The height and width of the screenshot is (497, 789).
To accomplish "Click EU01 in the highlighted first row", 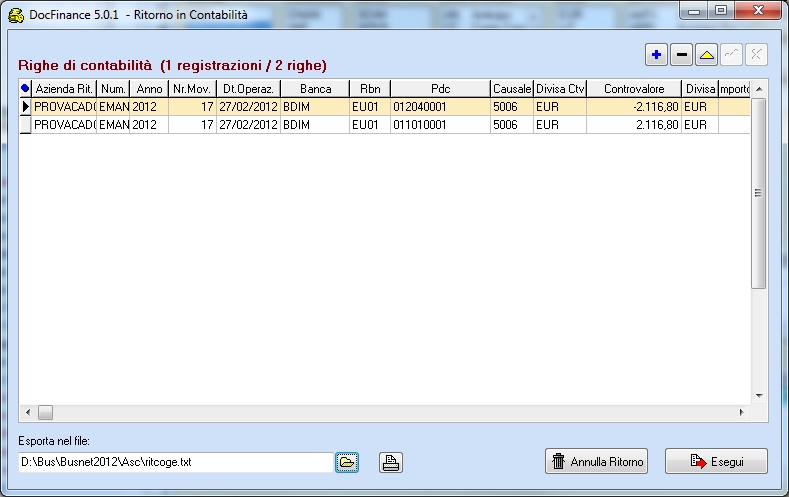I will tap(370, 107).
